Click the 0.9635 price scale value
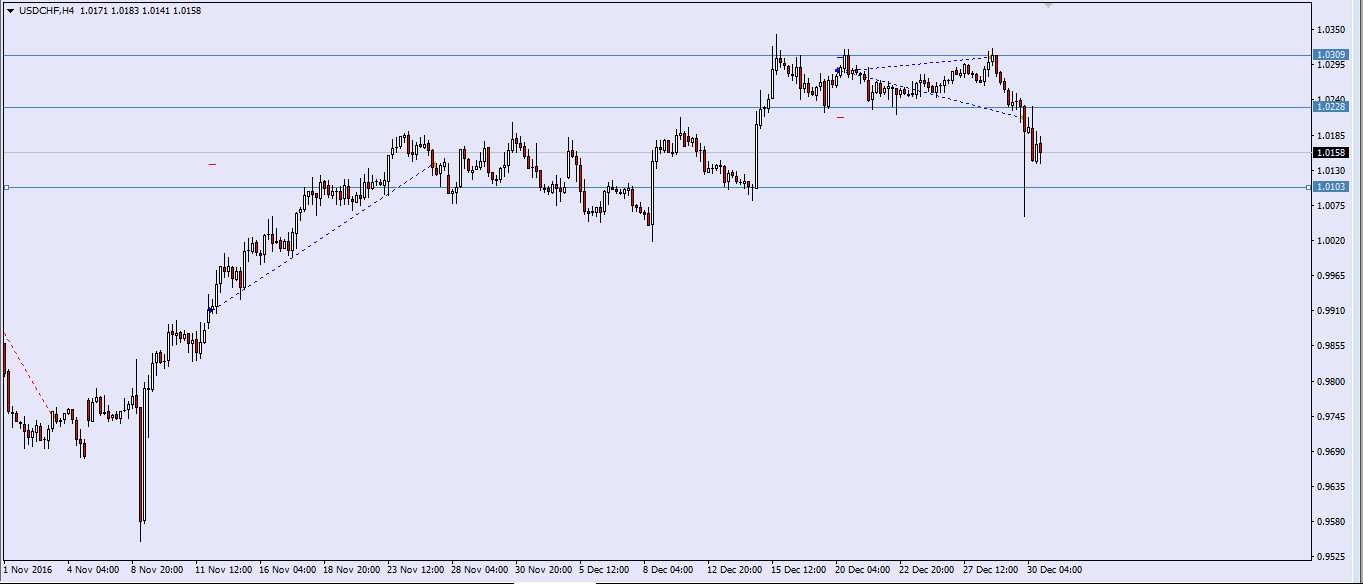Image resolution: width=1363 pixels, height=584 pixels. [x=1331, y=486]
